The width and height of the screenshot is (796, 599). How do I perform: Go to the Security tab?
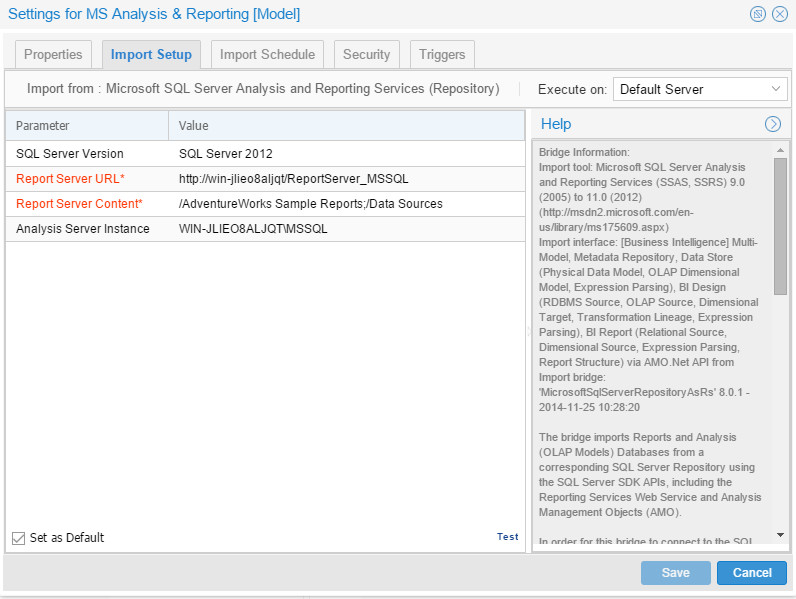click(367, 54)
